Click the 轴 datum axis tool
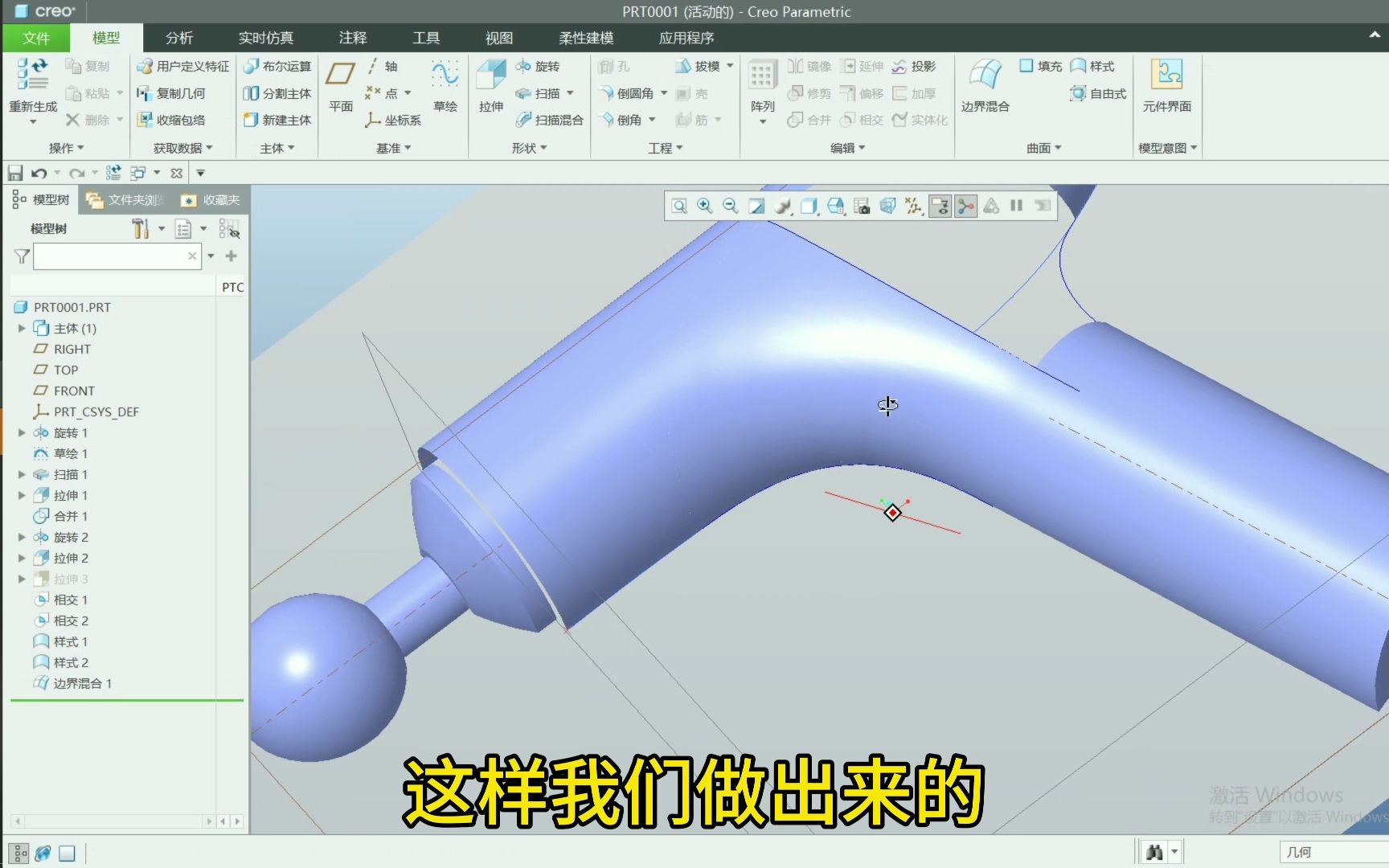The height and width of the screenshot is (868, 1389). (x=383, y=67)
